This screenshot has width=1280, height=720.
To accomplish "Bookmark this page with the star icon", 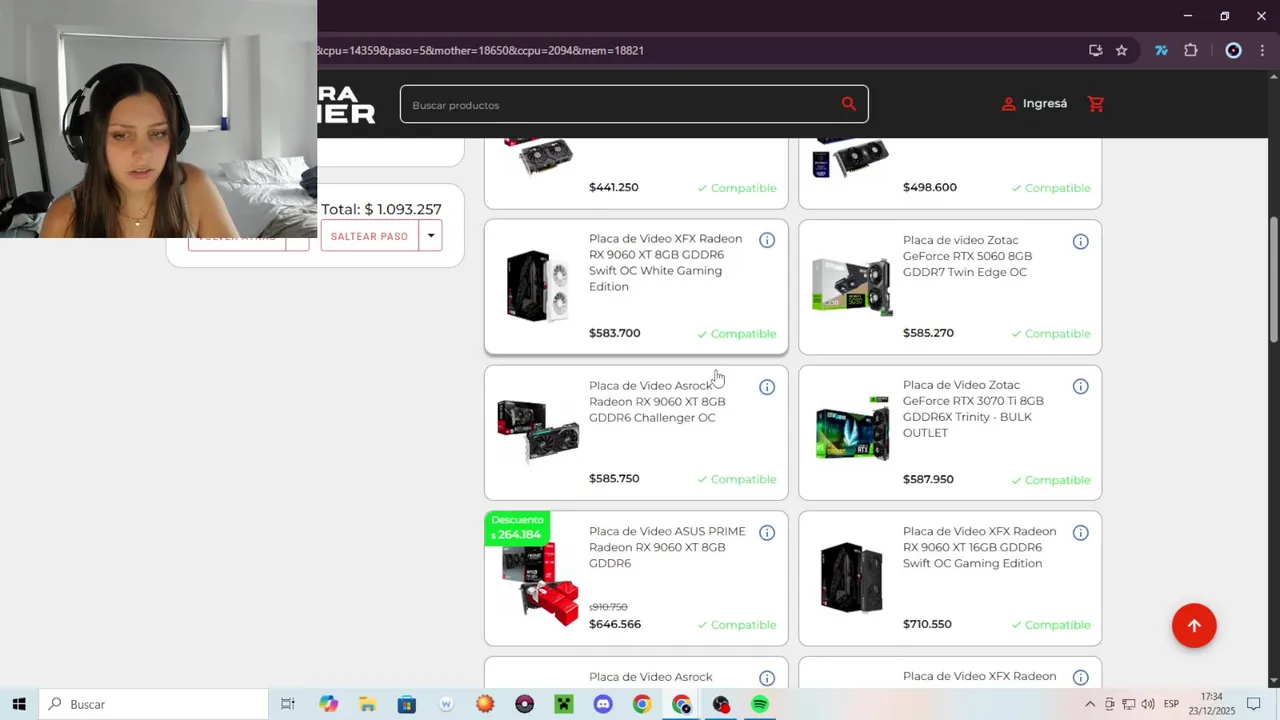I will click(1122, 50).
